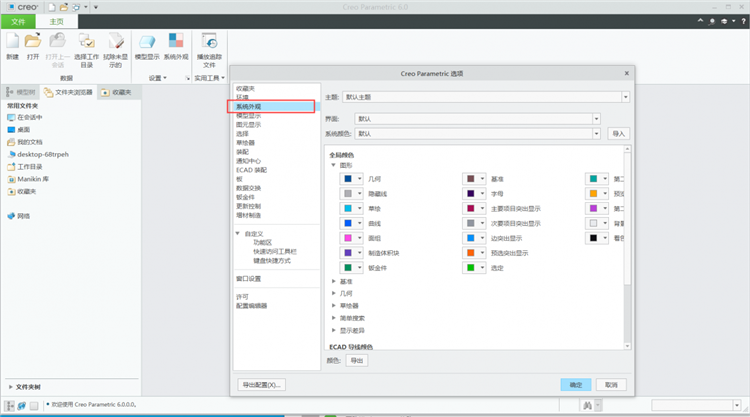Screen dimensions: 750x417
Task: Open the 系统颜色 dropdown
Action: click(x=596, y=134)
